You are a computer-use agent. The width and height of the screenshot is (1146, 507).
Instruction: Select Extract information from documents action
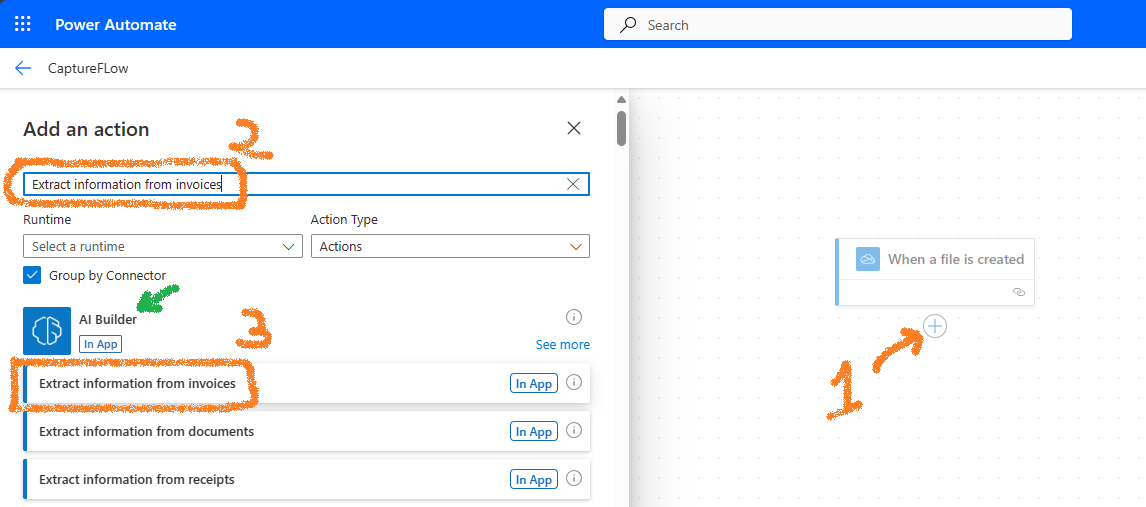click(307, 431)
